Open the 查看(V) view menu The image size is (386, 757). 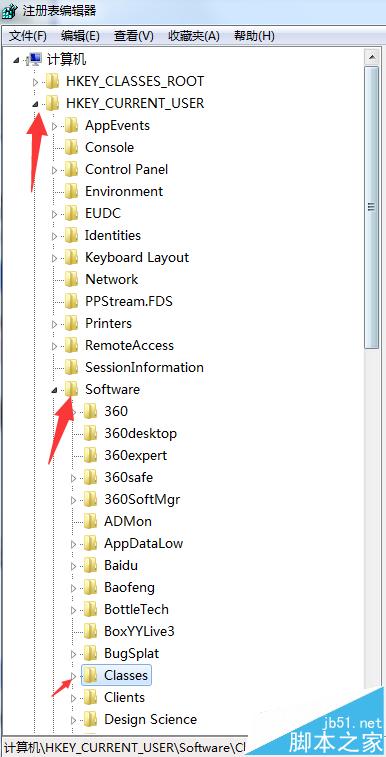point(134,36)
